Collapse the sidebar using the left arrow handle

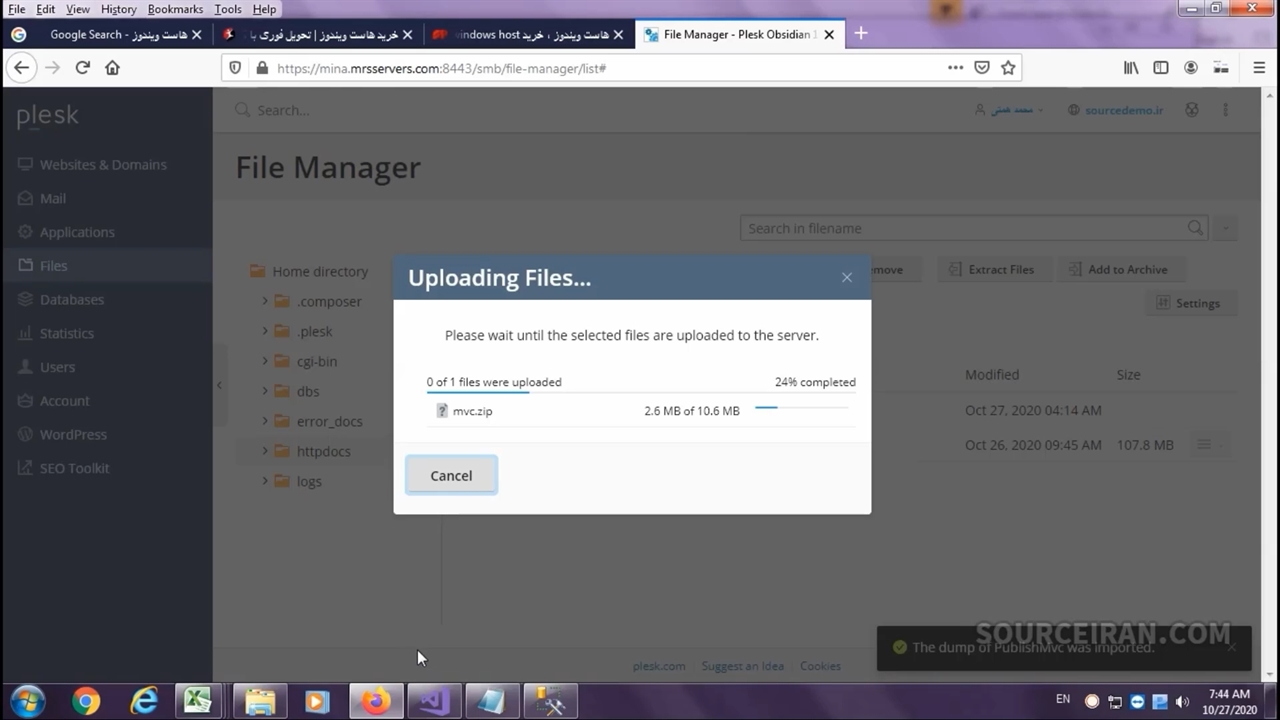tap(219, 385)
